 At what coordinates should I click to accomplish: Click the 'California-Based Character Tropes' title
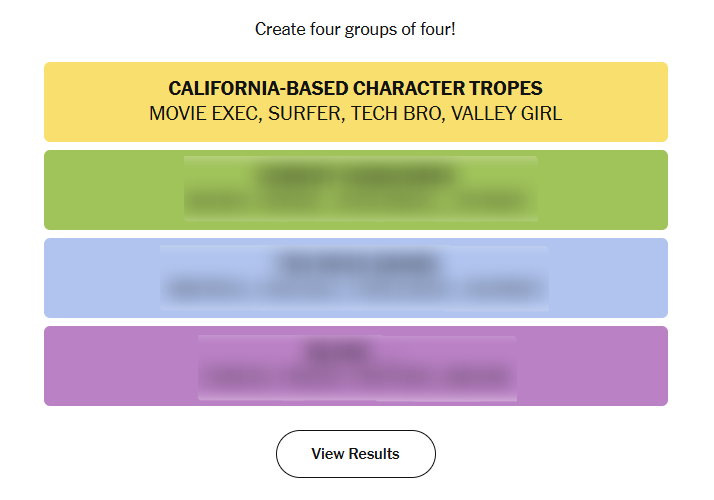coord(355,88)
